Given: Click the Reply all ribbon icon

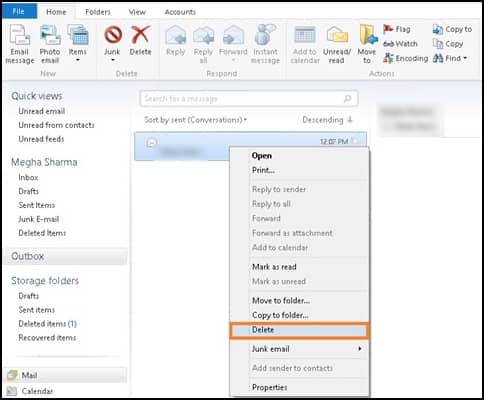Looking at the screenshot, I should click(203, 35).
